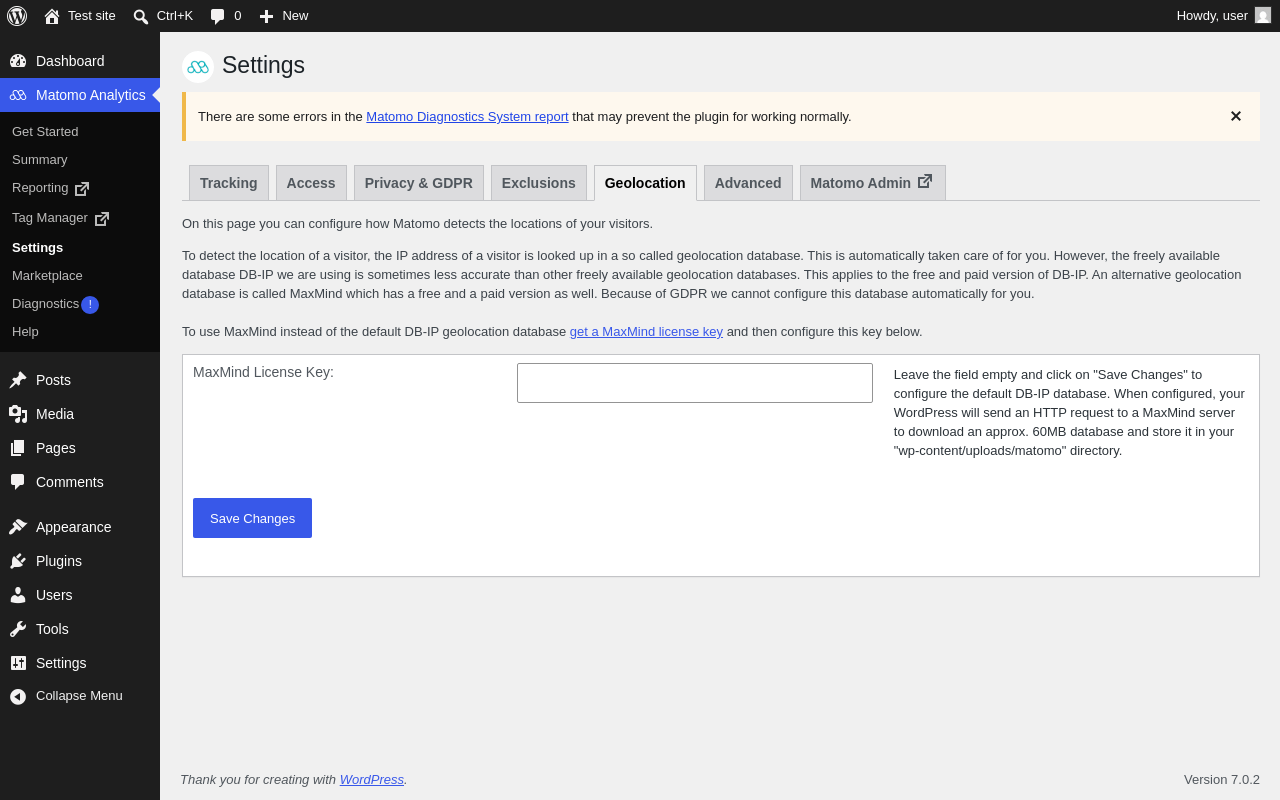Click the Collapse Menu arrow icon
The height and width of the screenshot is (800, 1280).
point(18,696)
